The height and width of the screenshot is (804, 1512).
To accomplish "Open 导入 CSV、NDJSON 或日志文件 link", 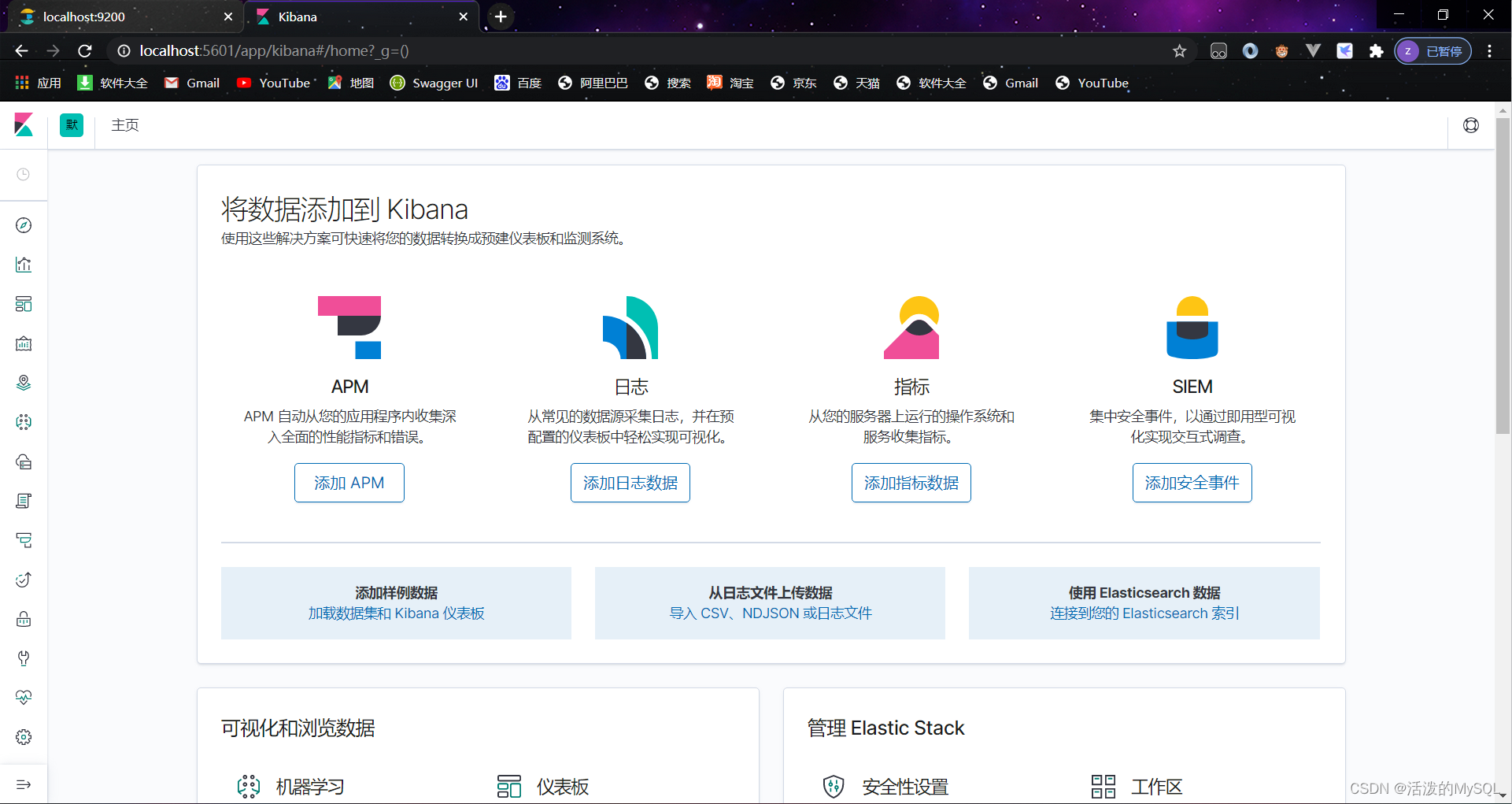I will pyautogui.click(x=771, y=613).
